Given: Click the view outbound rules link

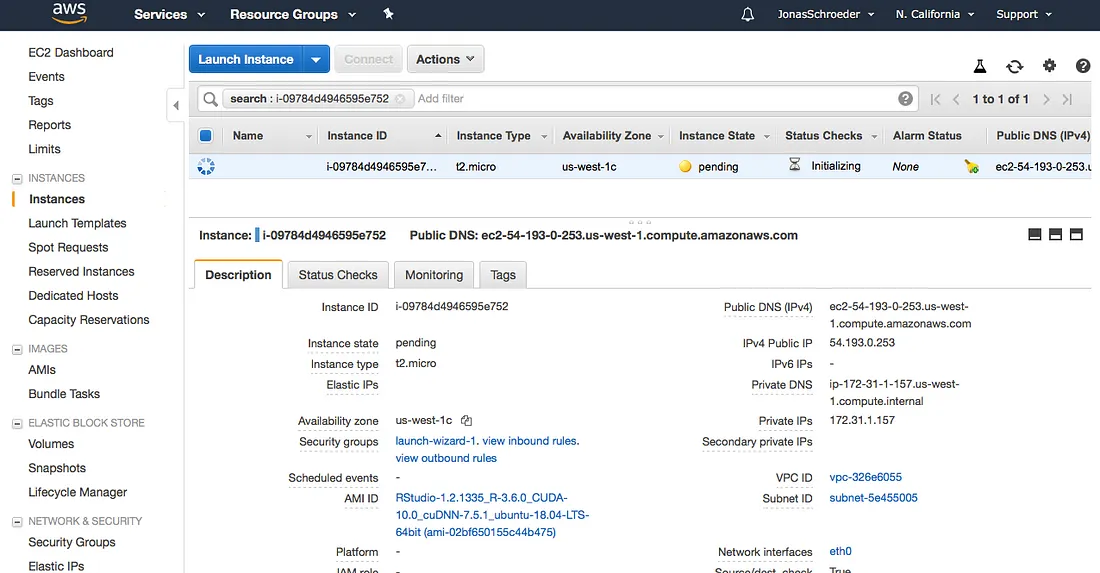Looking at the screenshot, I should (x=446, y=458).
